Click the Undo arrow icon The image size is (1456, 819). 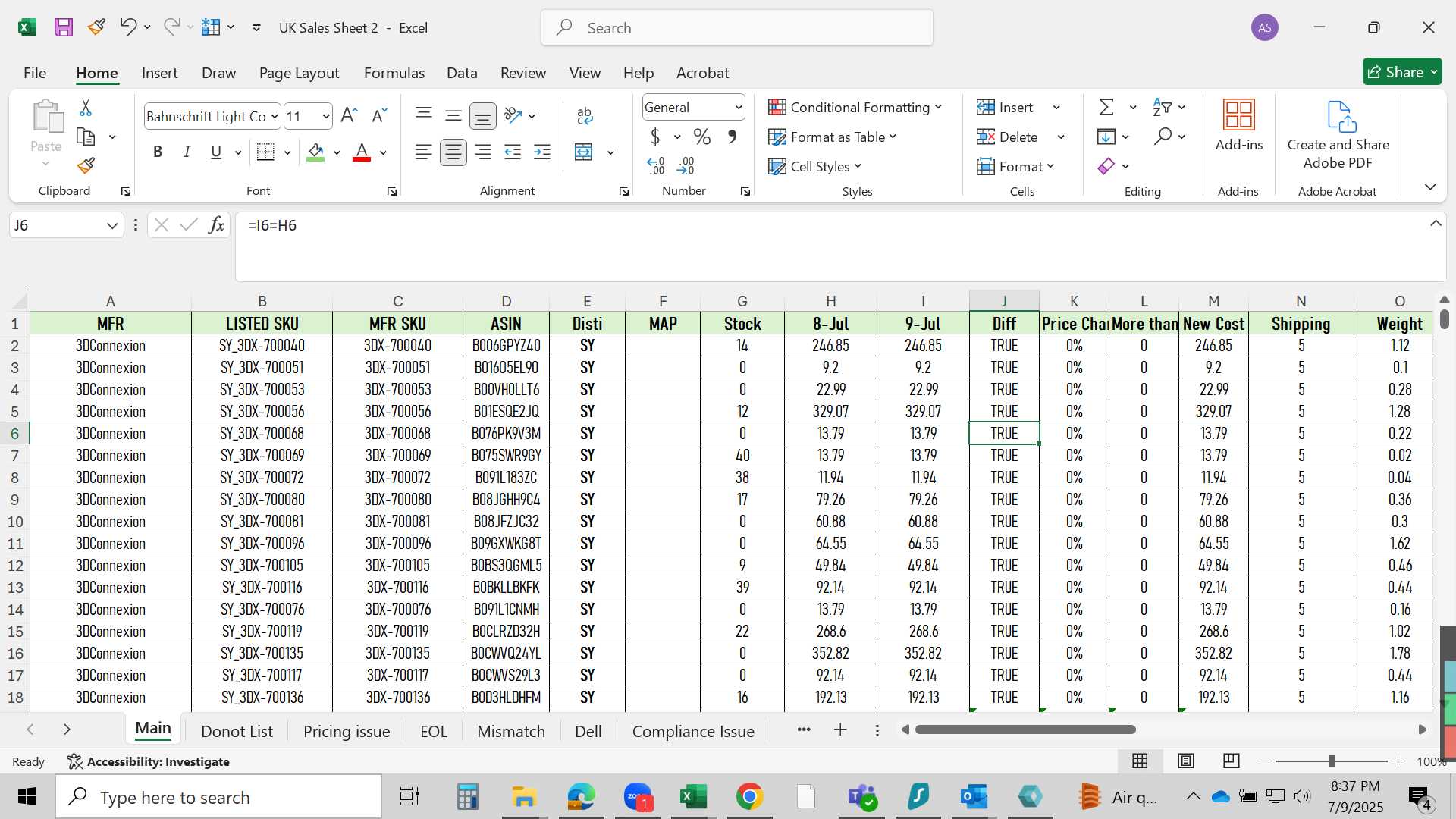[127, 27]
